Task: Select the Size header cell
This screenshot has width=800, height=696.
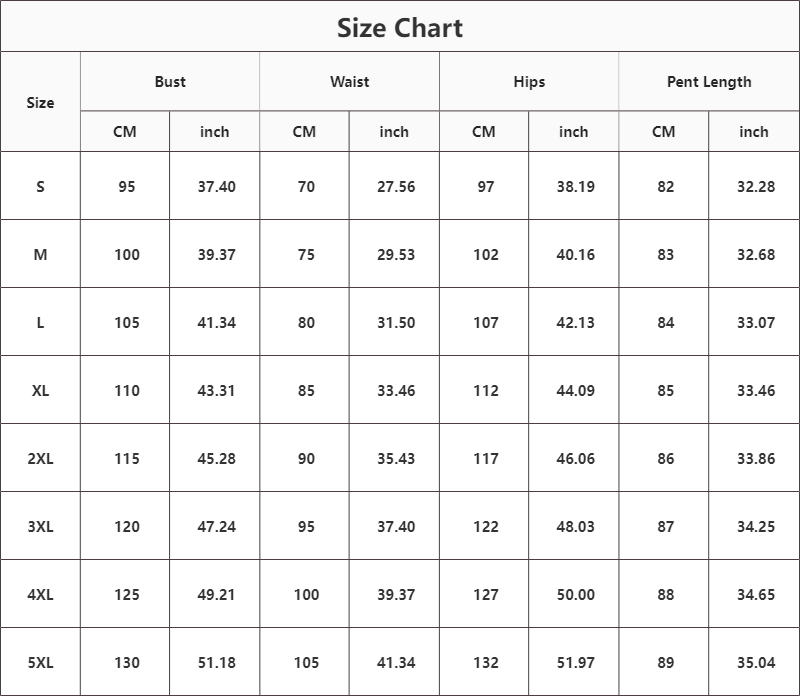Action: pos(40,103)
